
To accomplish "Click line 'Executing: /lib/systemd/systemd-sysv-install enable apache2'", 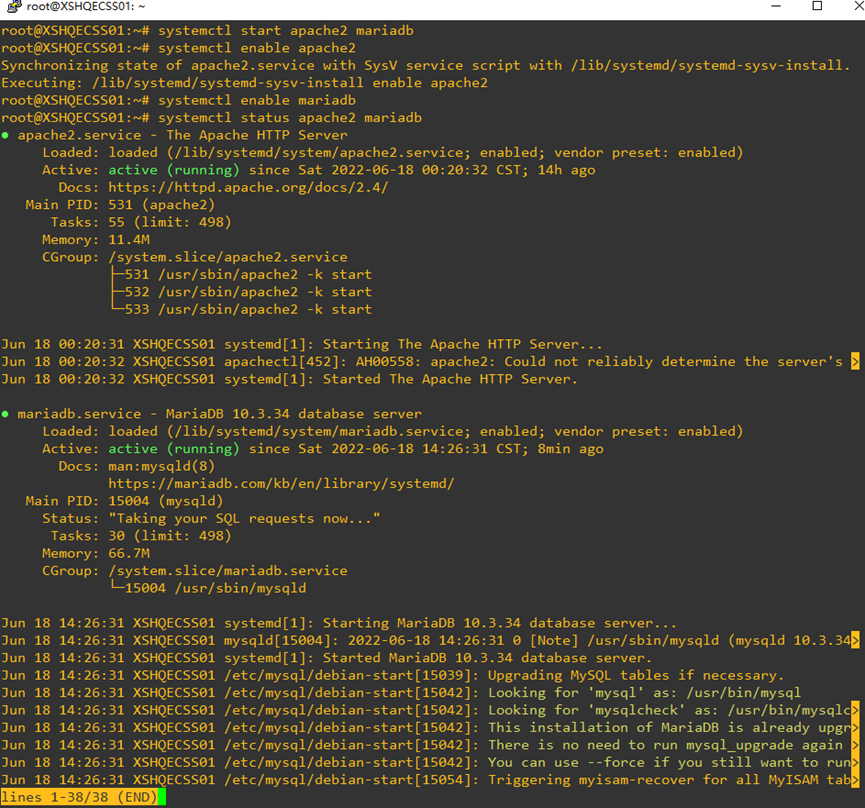I will (x=244, y=83).
